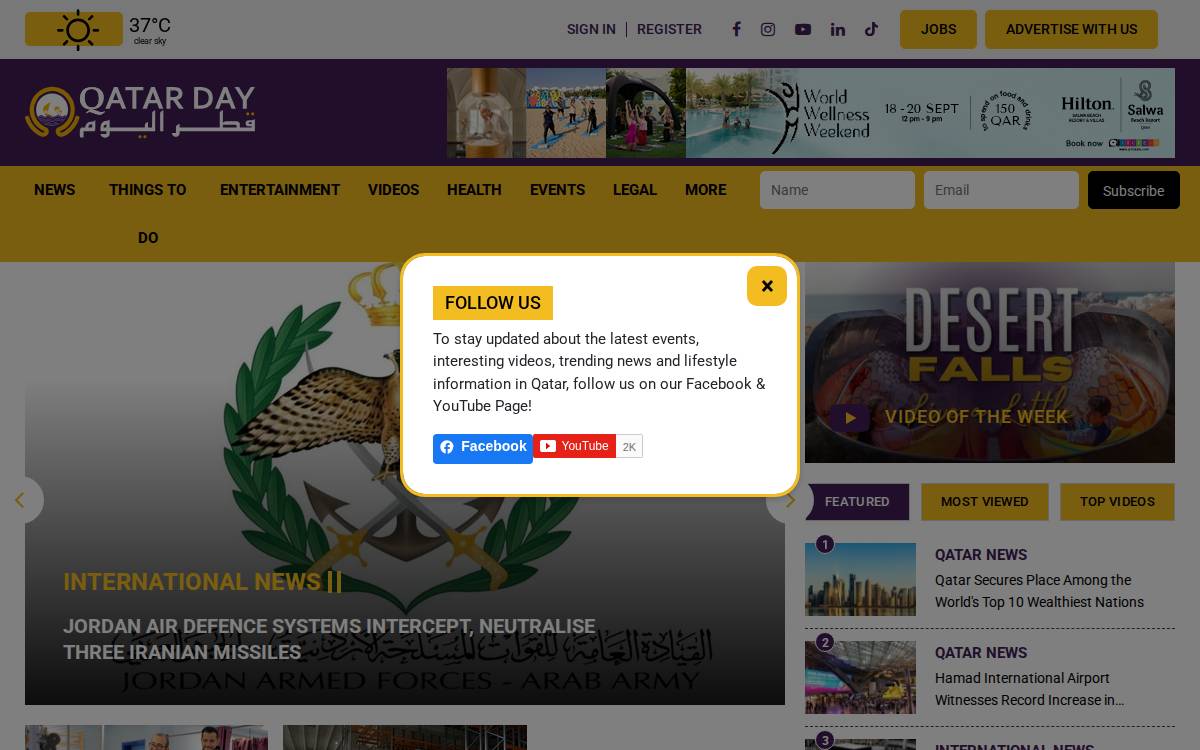Open Advertise With Us button
Viewport: 1200px width, 750px height.
point(1071,29)
